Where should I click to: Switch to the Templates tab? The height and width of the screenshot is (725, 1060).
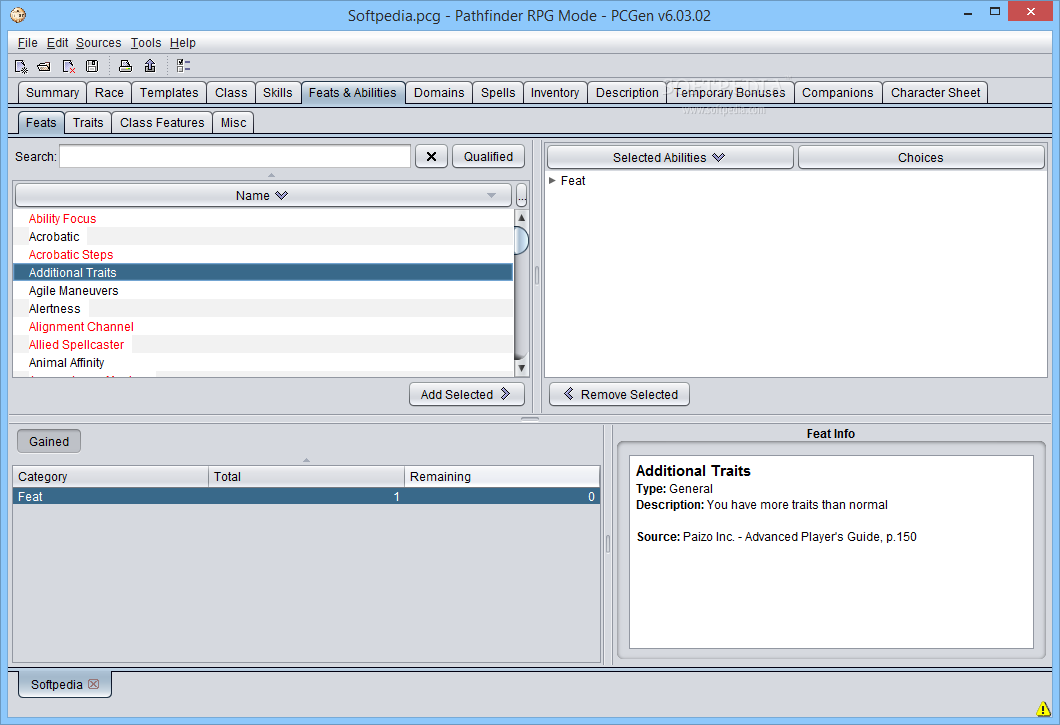pos(169,93)
